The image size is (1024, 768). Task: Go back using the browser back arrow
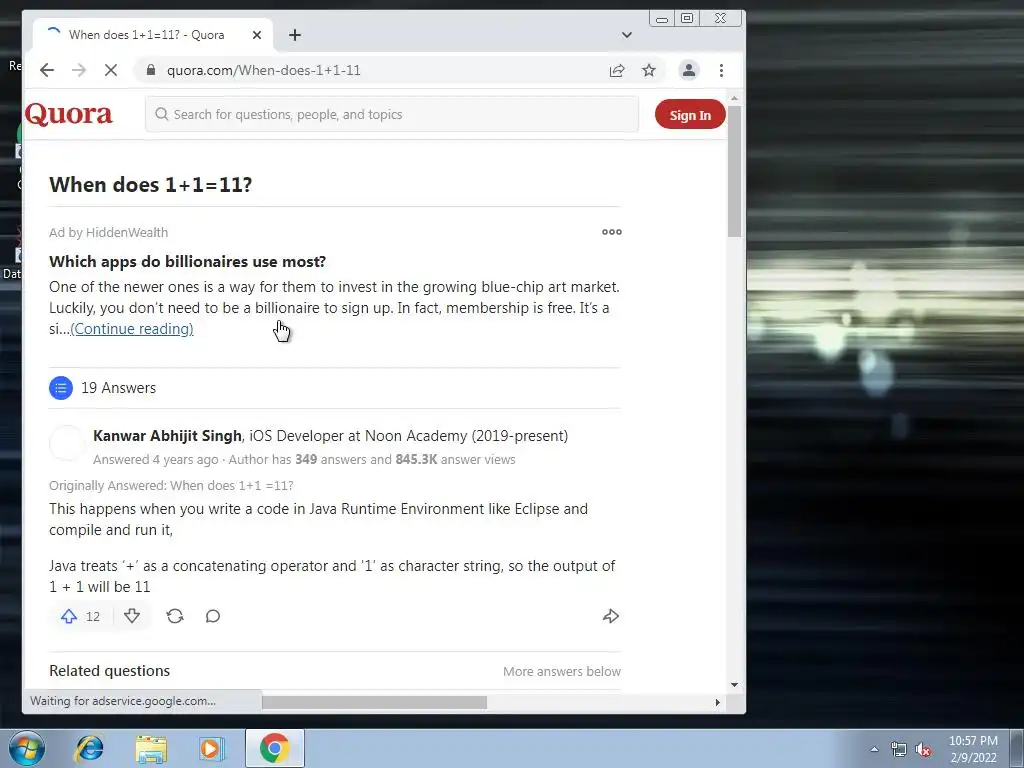(x=47, y=70)
